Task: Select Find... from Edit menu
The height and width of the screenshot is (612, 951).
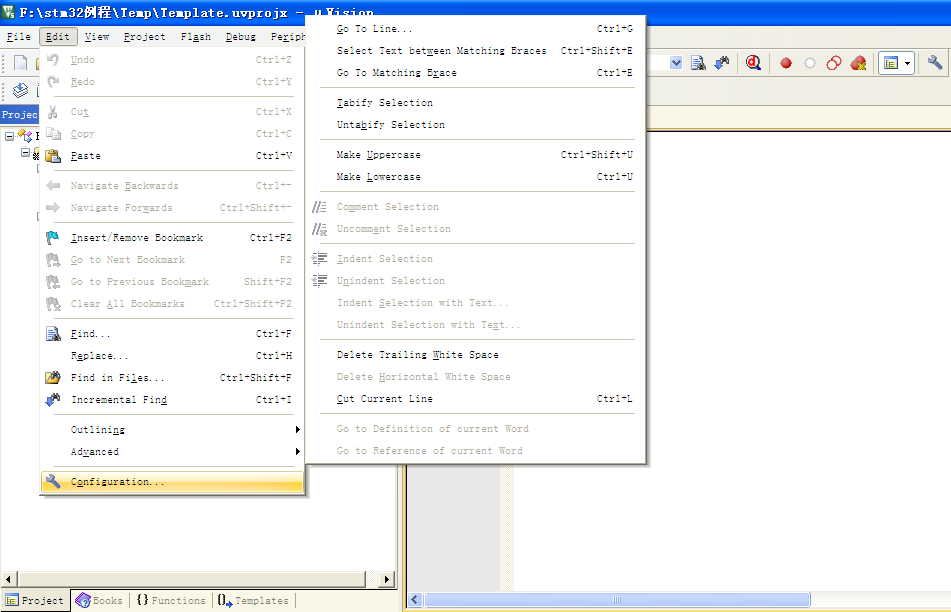Action: (x=172, y=334)
